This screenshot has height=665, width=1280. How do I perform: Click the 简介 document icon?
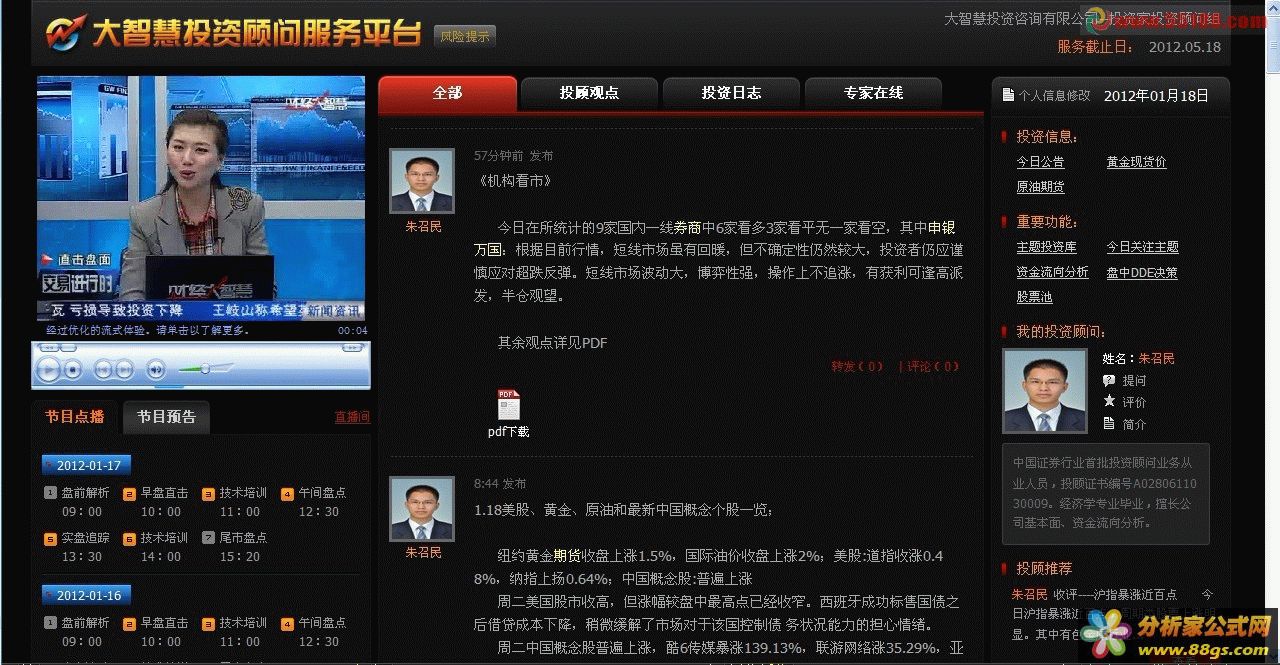(x=1109, y=424)
